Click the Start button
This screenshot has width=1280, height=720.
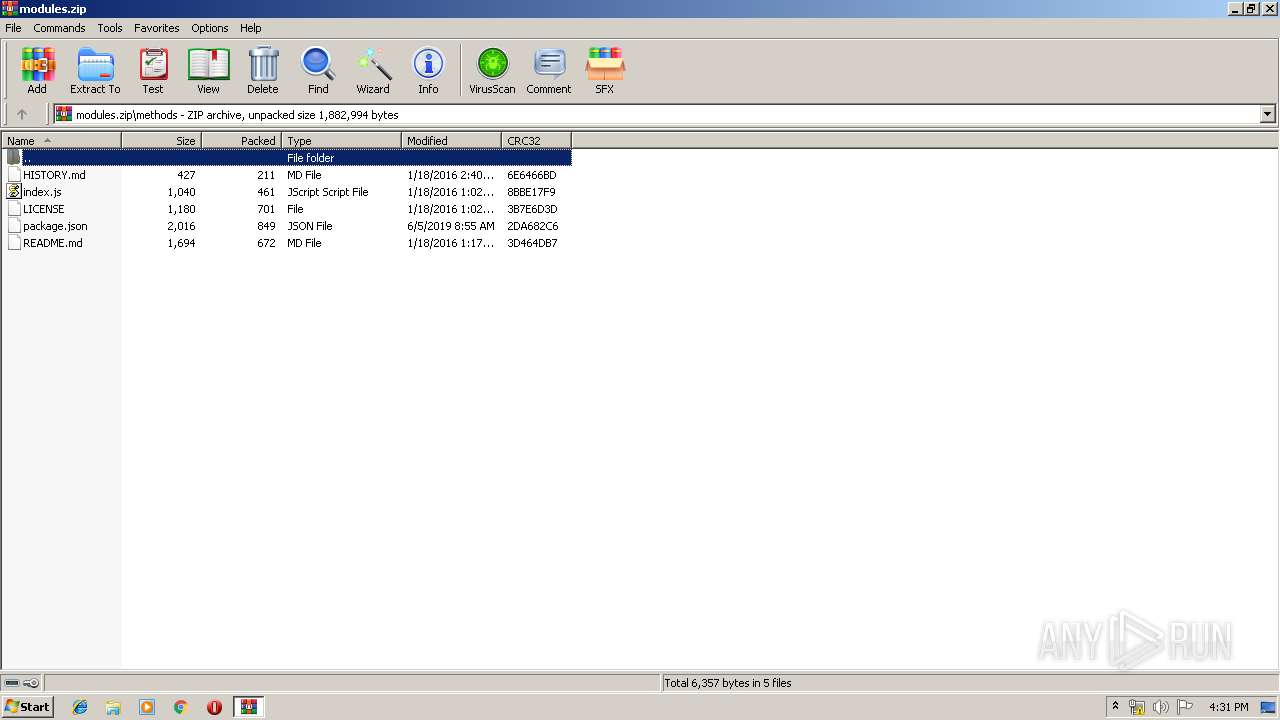pos(28,707)
